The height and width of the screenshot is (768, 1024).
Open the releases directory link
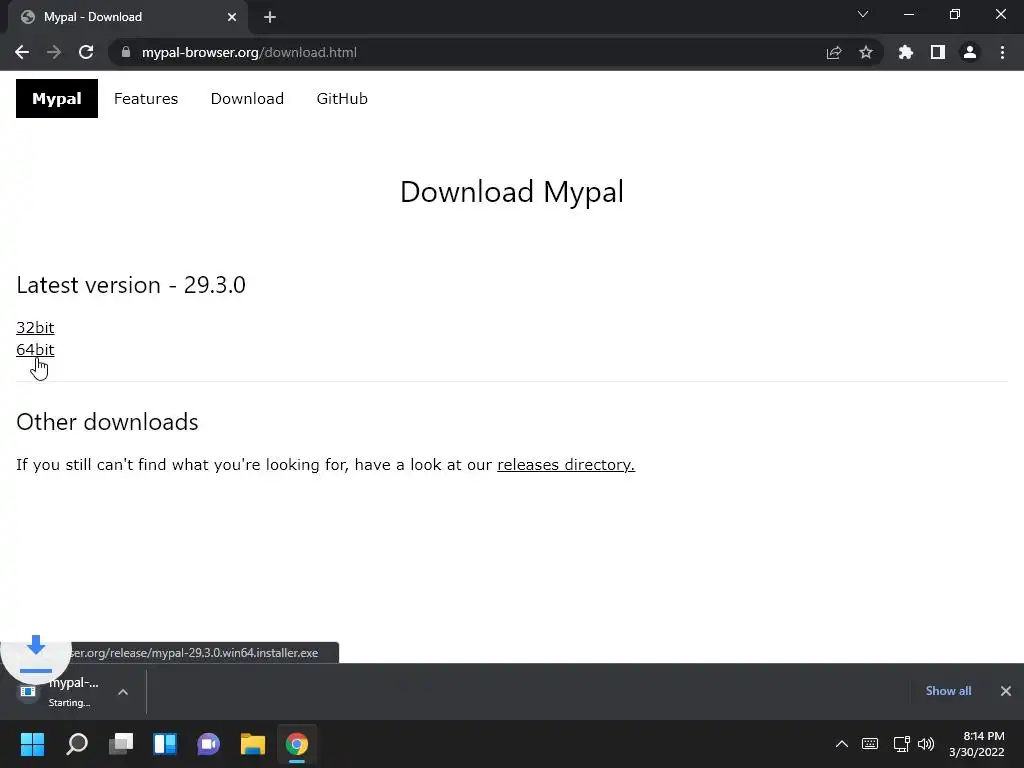pyautogui.click(x=566, y=464)
